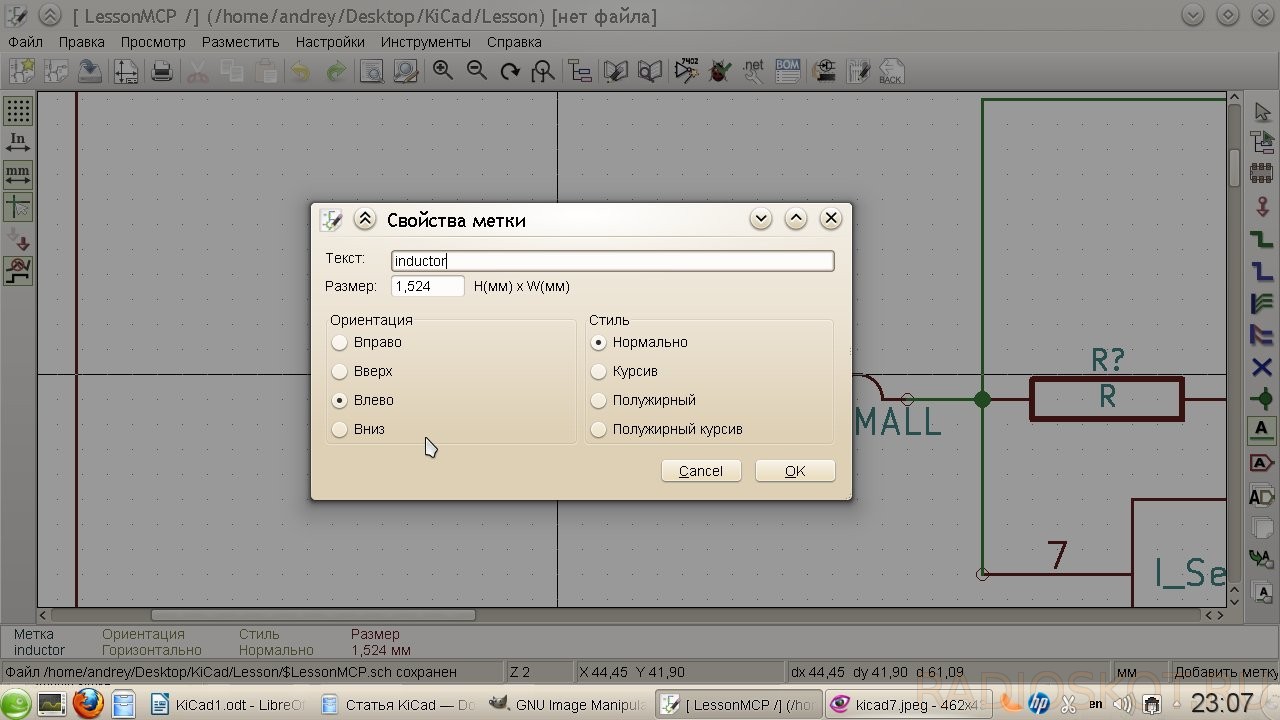1280x720 pixels.
Task: Click the Текст input field
Action: pos(612,261)
